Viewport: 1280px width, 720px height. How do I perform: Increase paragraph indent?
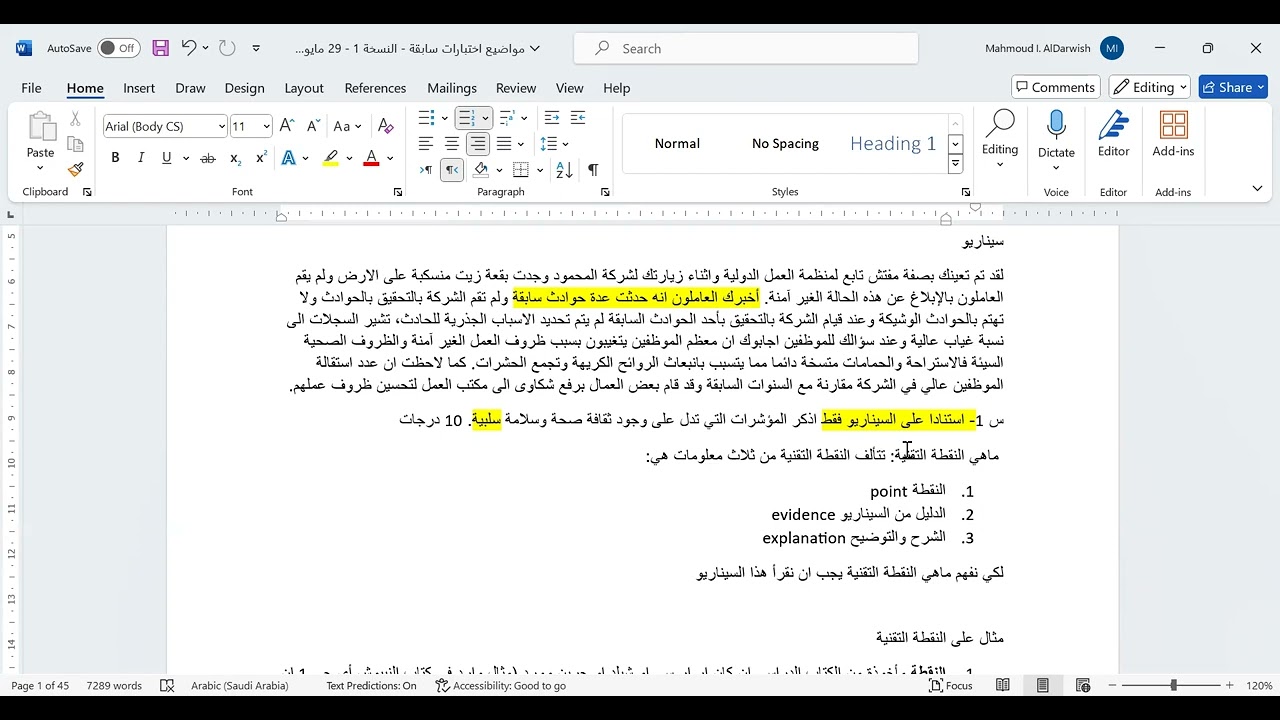point(577,118)
